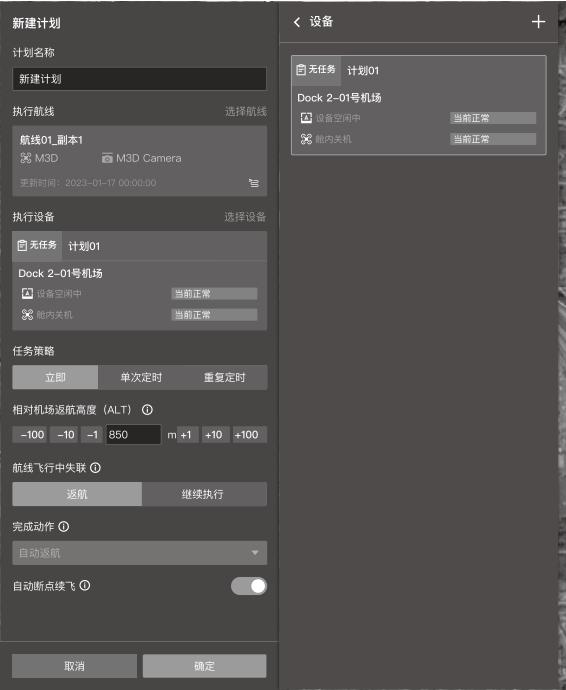Open the info icon next to 相对机场返航高度 (ALT)
This screenshot has height=690, width=566.
click(147, 410)
